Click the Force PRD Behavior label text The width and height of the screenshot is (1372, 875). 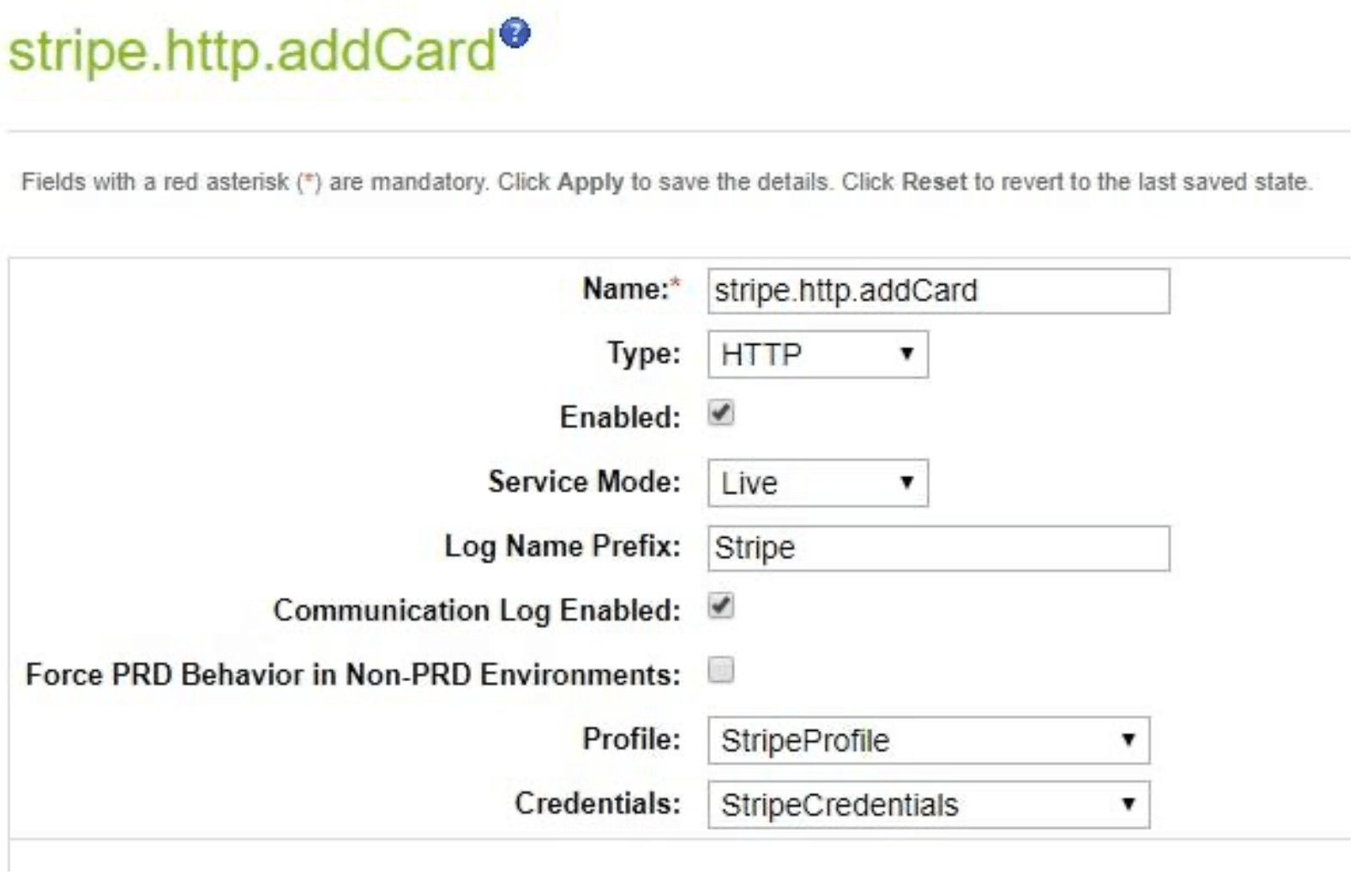coord(353,674)
